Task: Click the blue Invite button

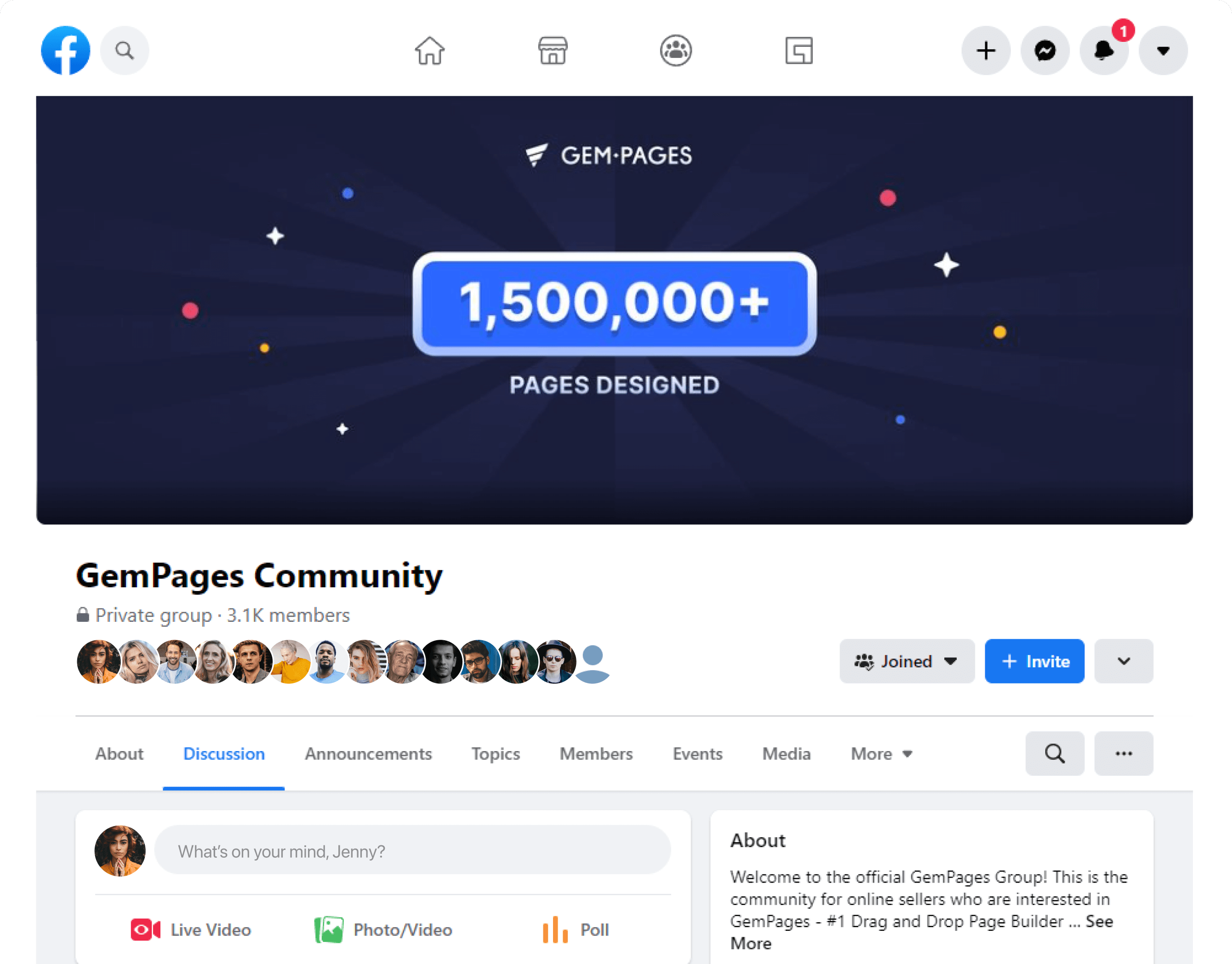Action: (x=1035, y=661)
